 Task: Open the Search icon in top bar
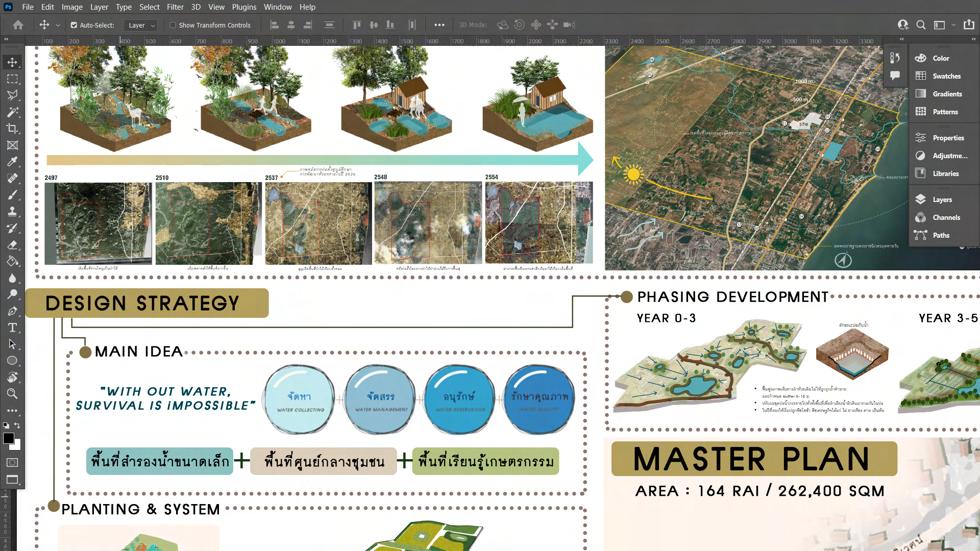(x=921, y=25)
